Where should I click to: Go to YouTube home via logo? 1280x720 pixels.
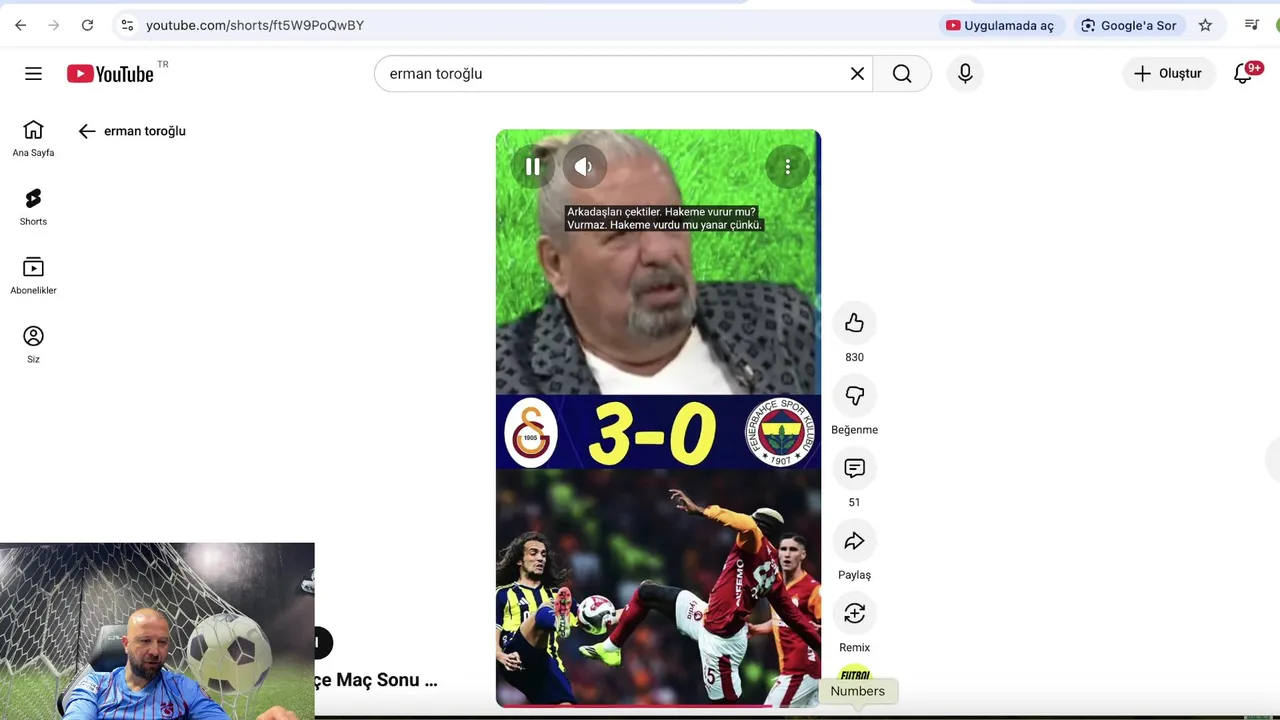(110, 73)
